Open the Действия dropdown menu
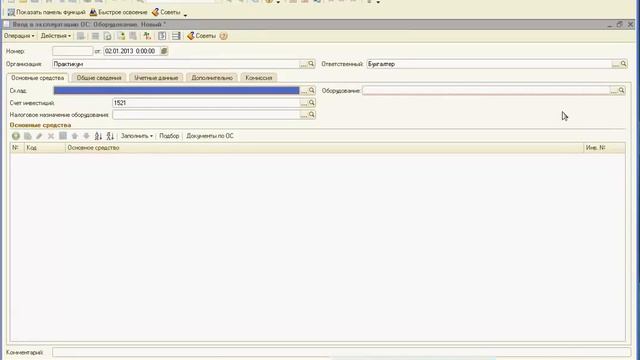Image resolution: width=640 pixels, height=360 pixels. [x=56, y=36]
